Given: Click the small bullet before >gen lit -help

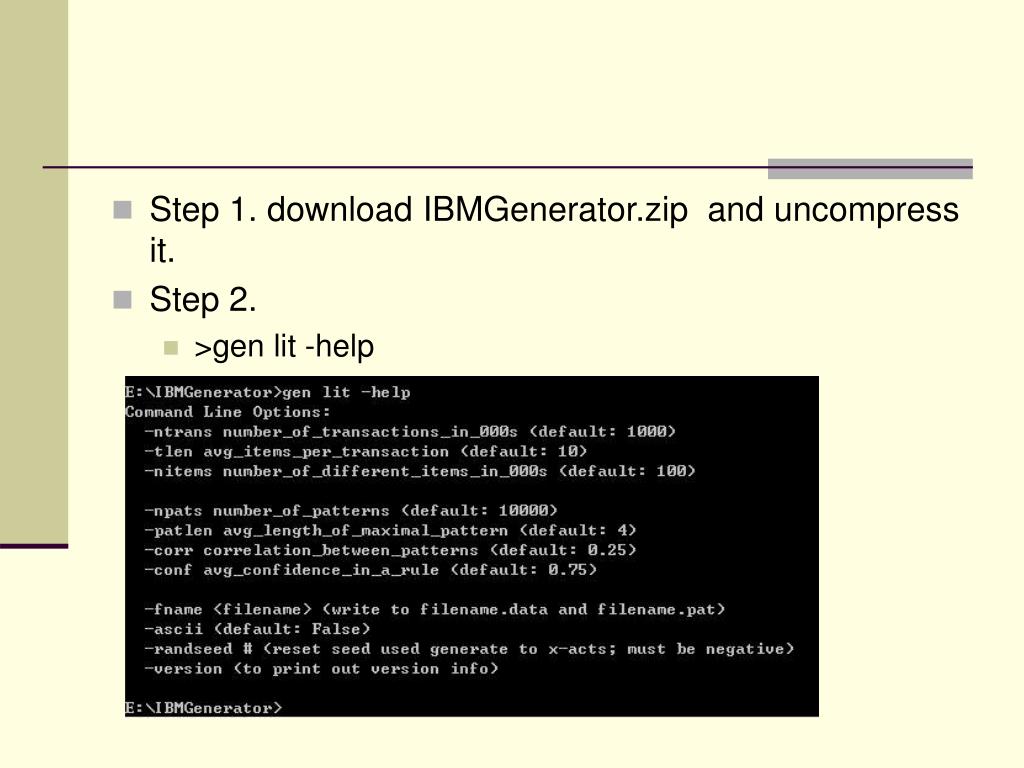Looking at the screenshot, I should [x=171, y=347].
